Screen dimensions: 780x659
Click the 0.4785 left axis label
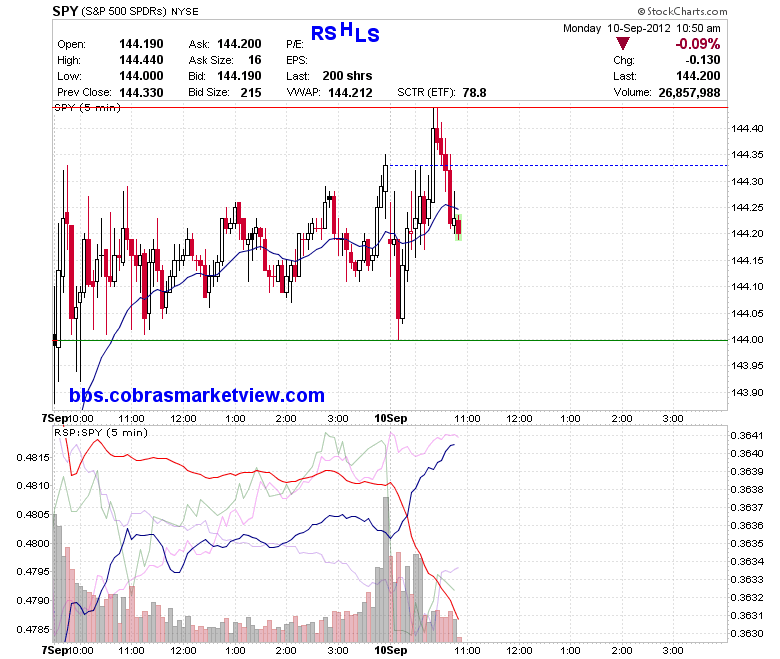[x=33, y=629]
